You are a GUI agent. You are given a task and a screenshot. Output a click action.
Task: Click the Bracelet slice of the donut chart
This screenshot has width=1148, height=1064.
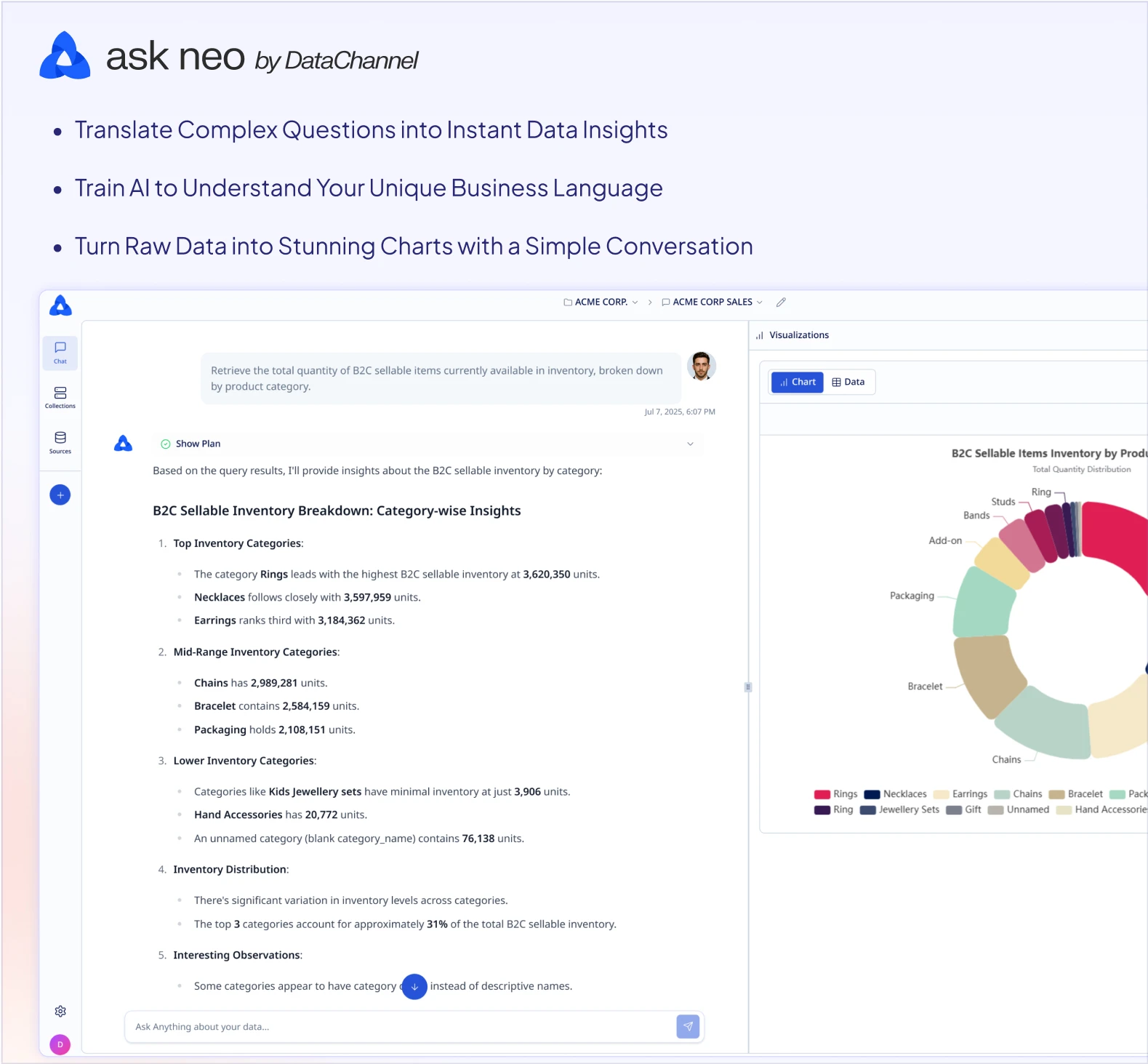[x=987, y=675]
